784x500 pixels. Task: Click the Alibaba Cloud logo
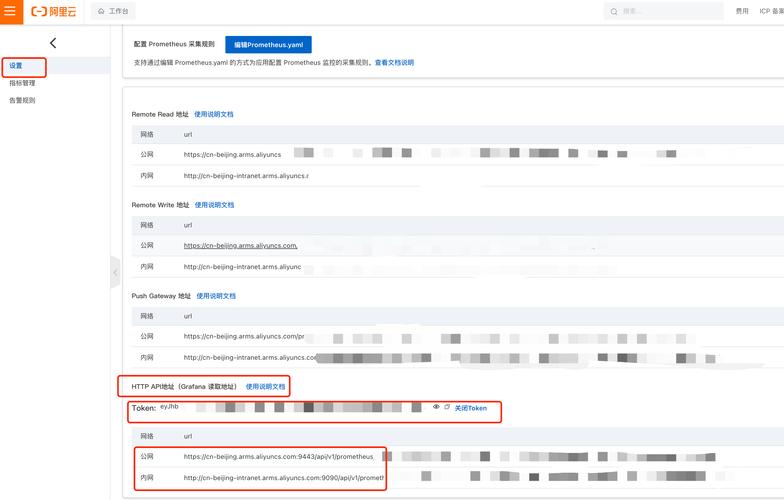54,11
